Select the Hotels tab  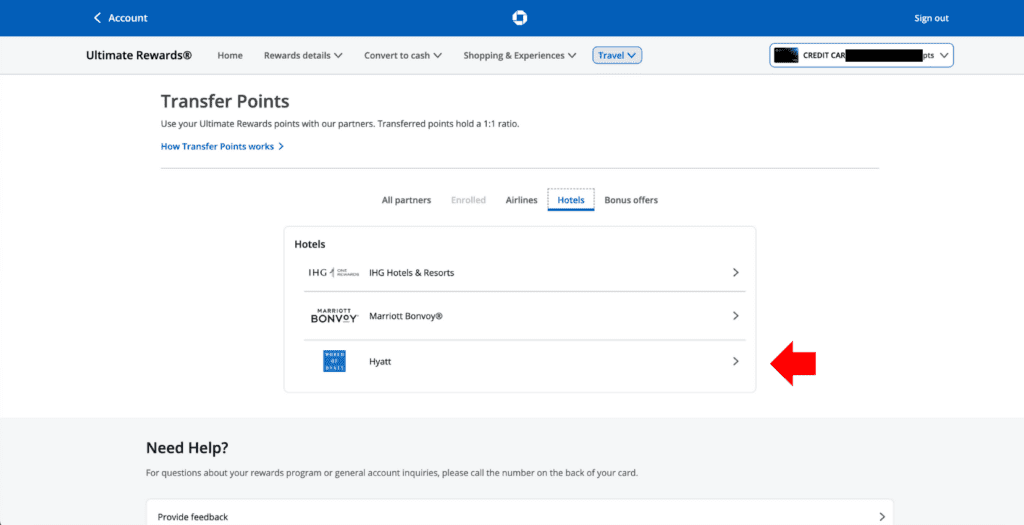571,200
